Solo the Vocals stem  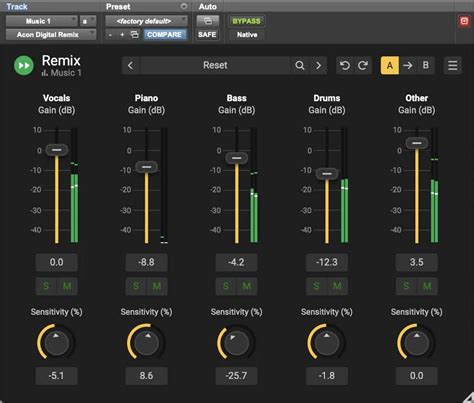pyautogui.click(x=46, y=286)
